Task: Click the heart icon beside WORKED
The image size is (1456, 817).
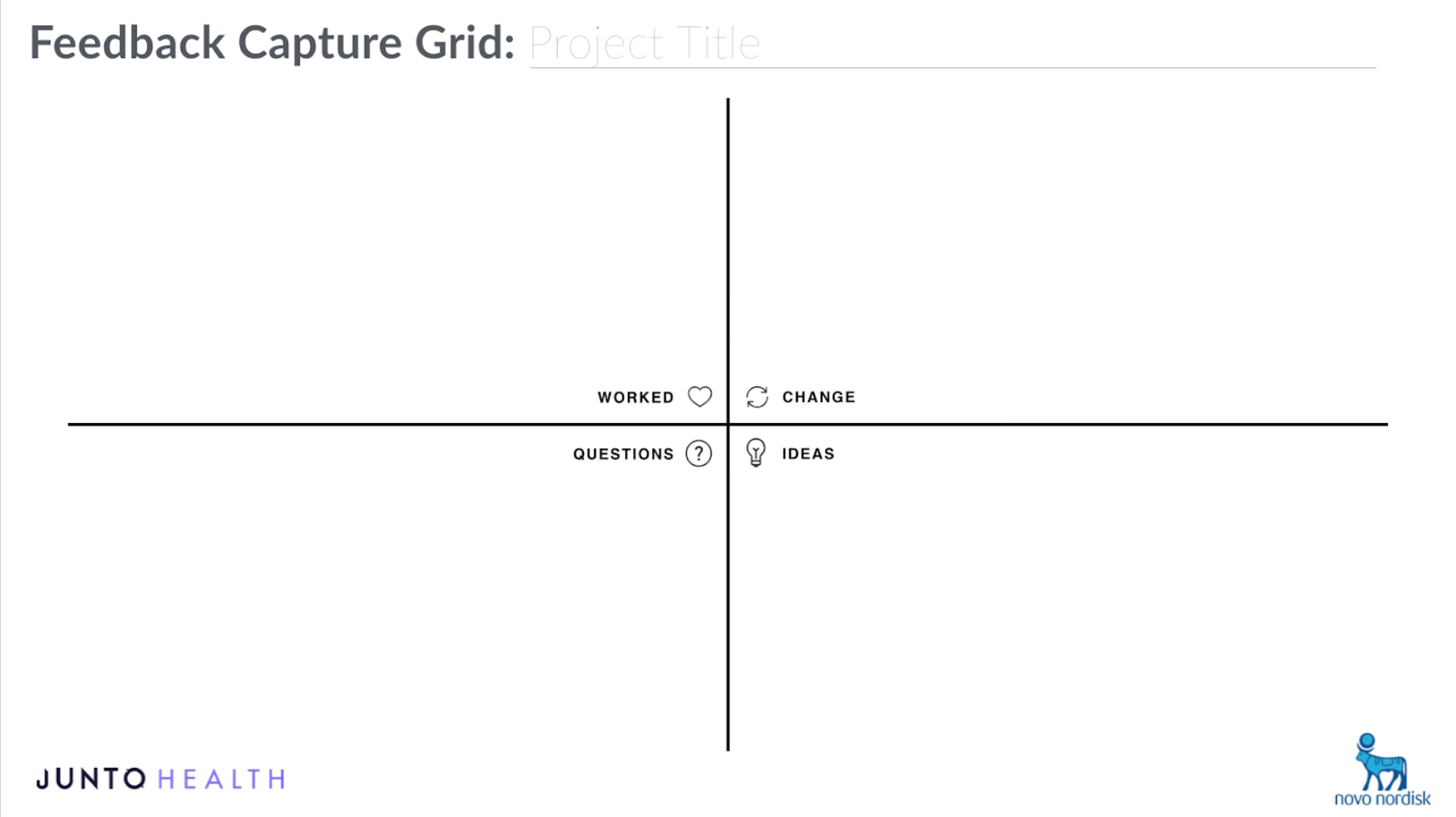Action: click(x=699, y=397)
